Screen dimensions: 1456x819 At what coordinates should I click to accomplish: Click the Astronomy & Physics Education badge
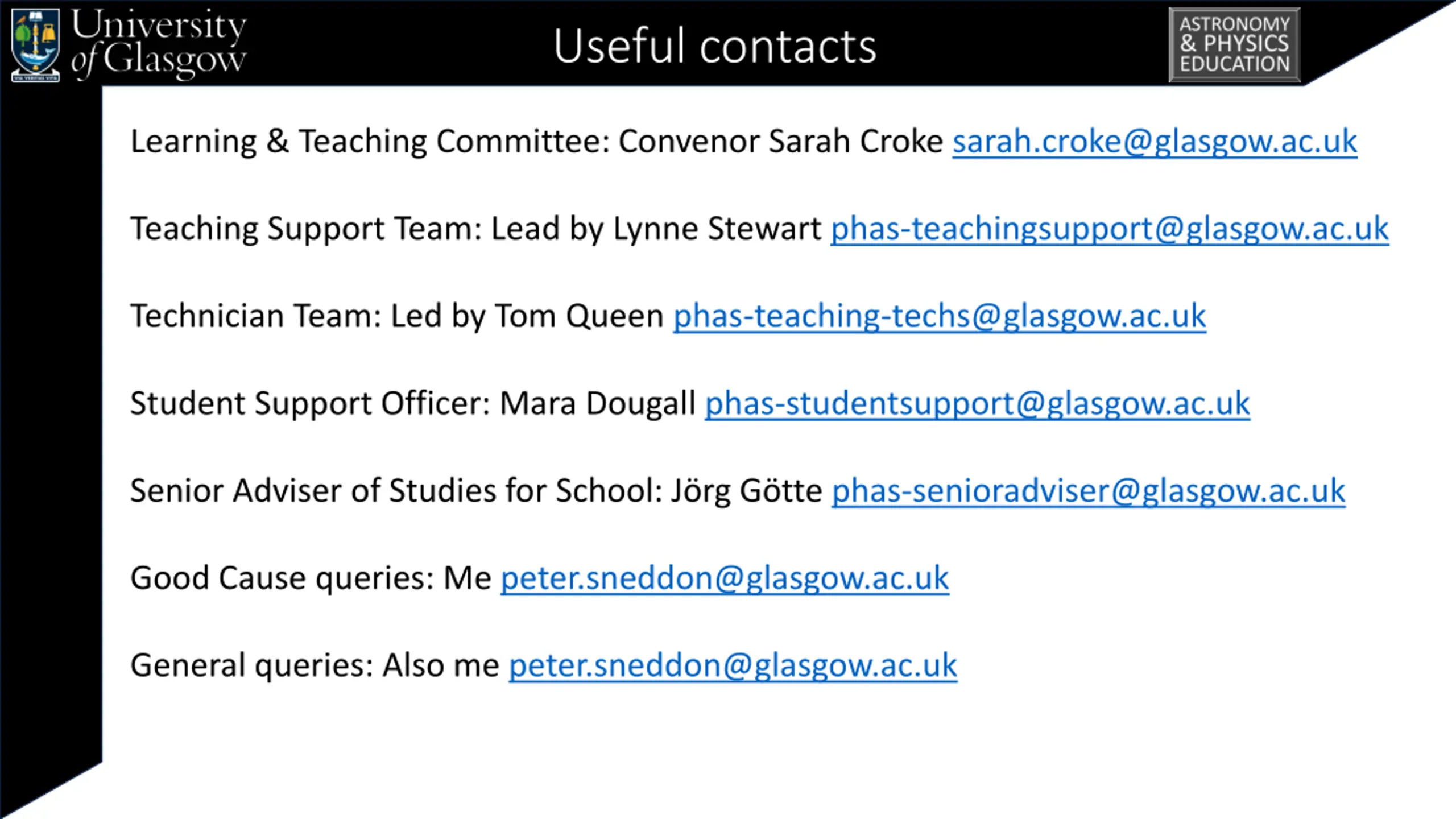pos(1234,45)
